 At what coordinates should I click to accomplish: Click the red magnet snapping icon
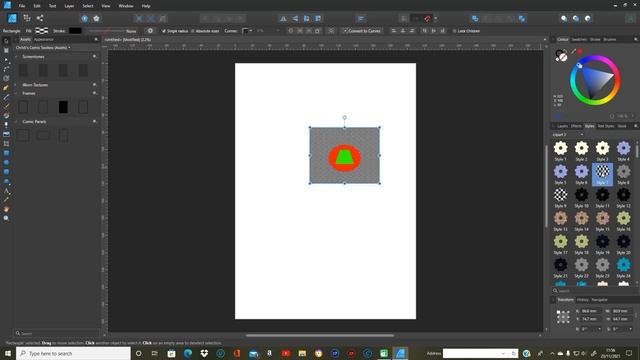click(x=427, y=18)
